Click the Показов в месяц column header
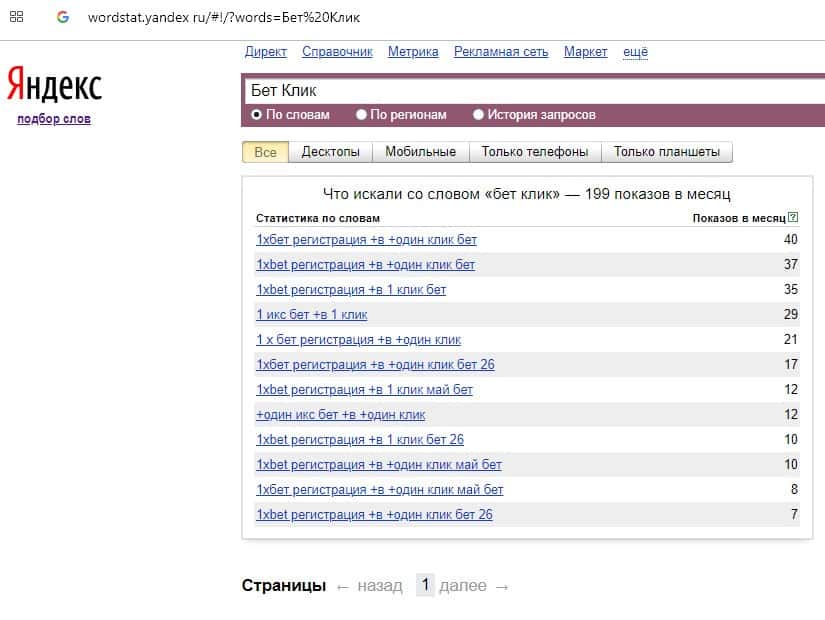Screen dimensions: 825x620 739,218
